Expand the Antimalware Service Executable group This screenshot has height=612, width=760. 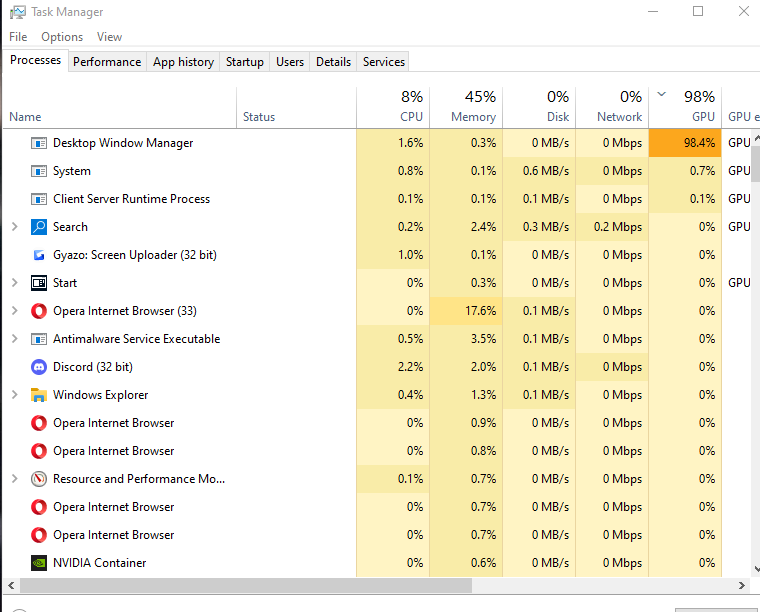coord(14,339)
